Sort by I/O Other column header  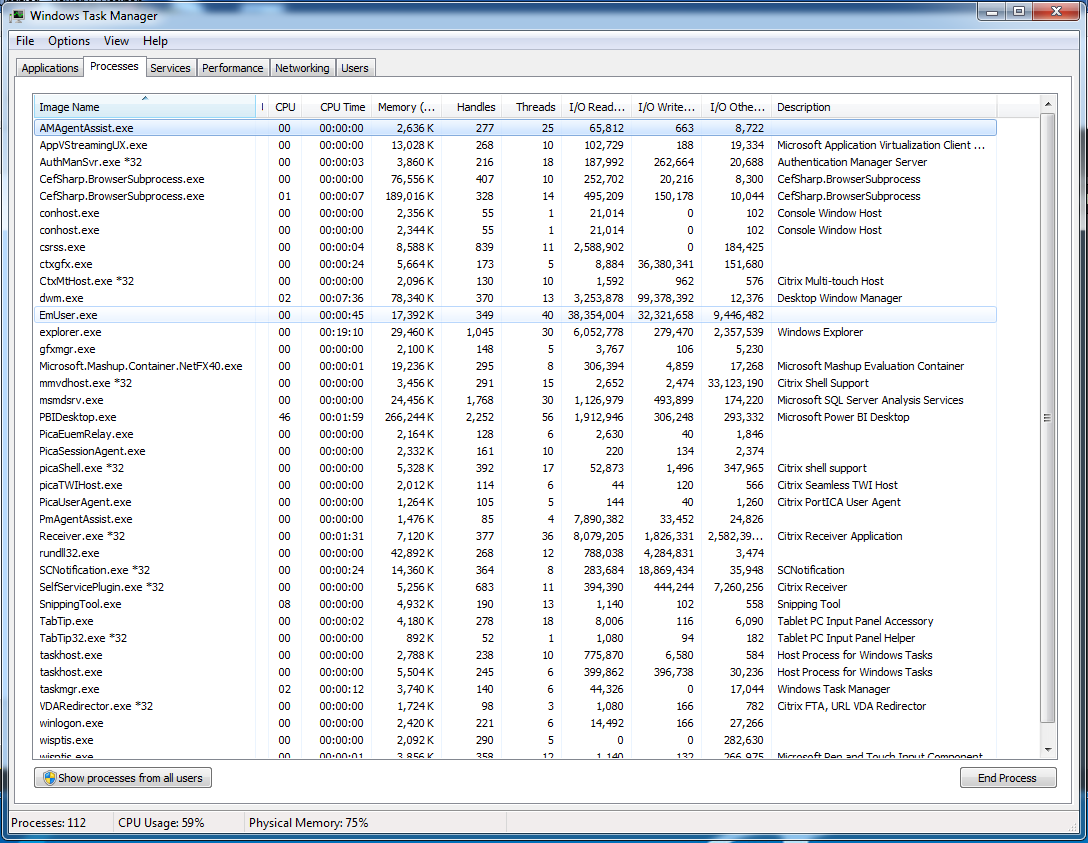tap(736, 107)
